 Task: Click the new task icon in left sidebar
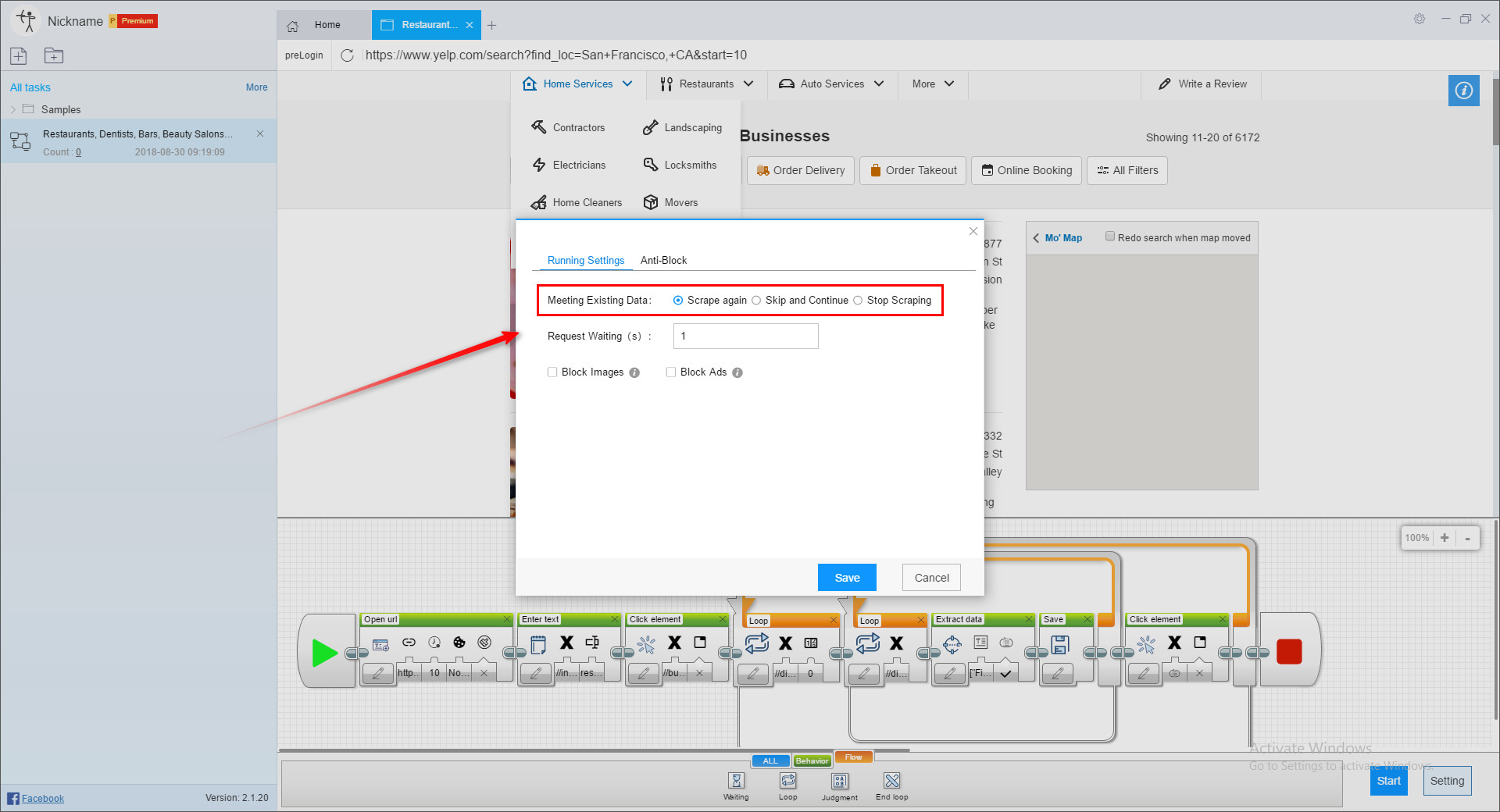18,55
